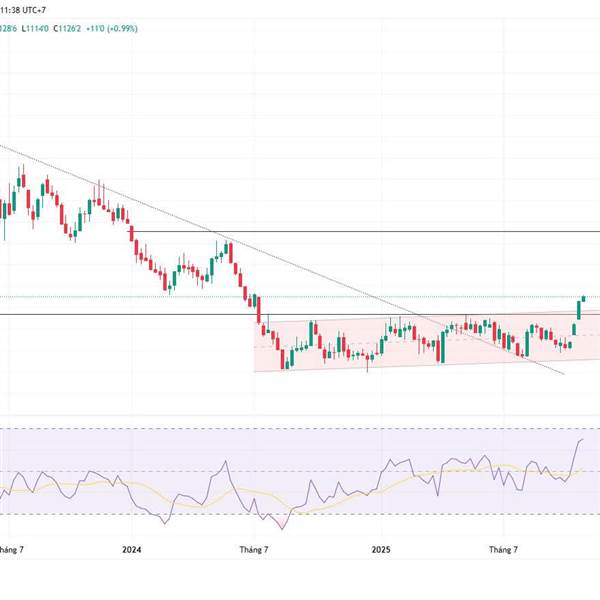Click the (+0.99%) change value
The height and width of the screenshot is (600, 600).
(122, 28)
